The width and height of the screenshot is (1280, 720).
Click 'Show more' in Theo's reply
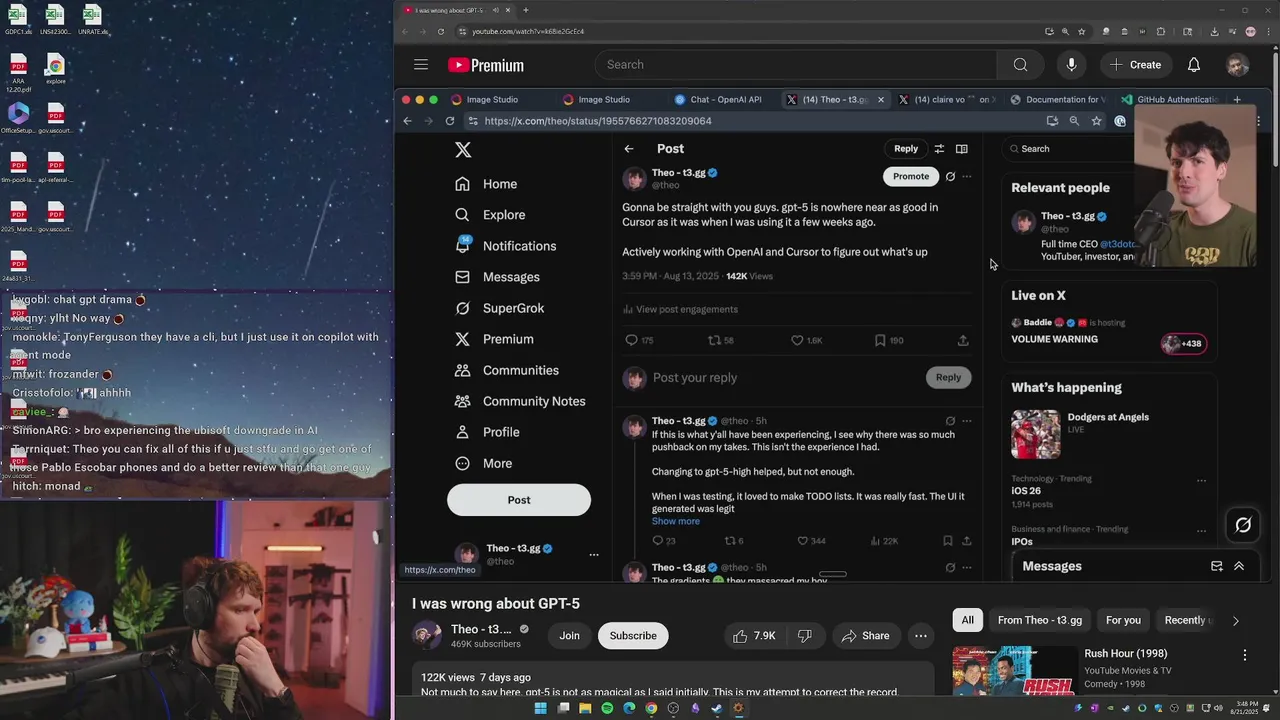(676, 521)
